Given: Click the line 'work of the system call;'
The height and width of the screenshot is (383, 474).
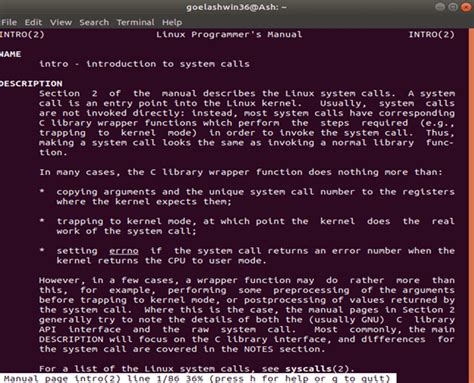Looking at the screenshot, I should (126, 231).
